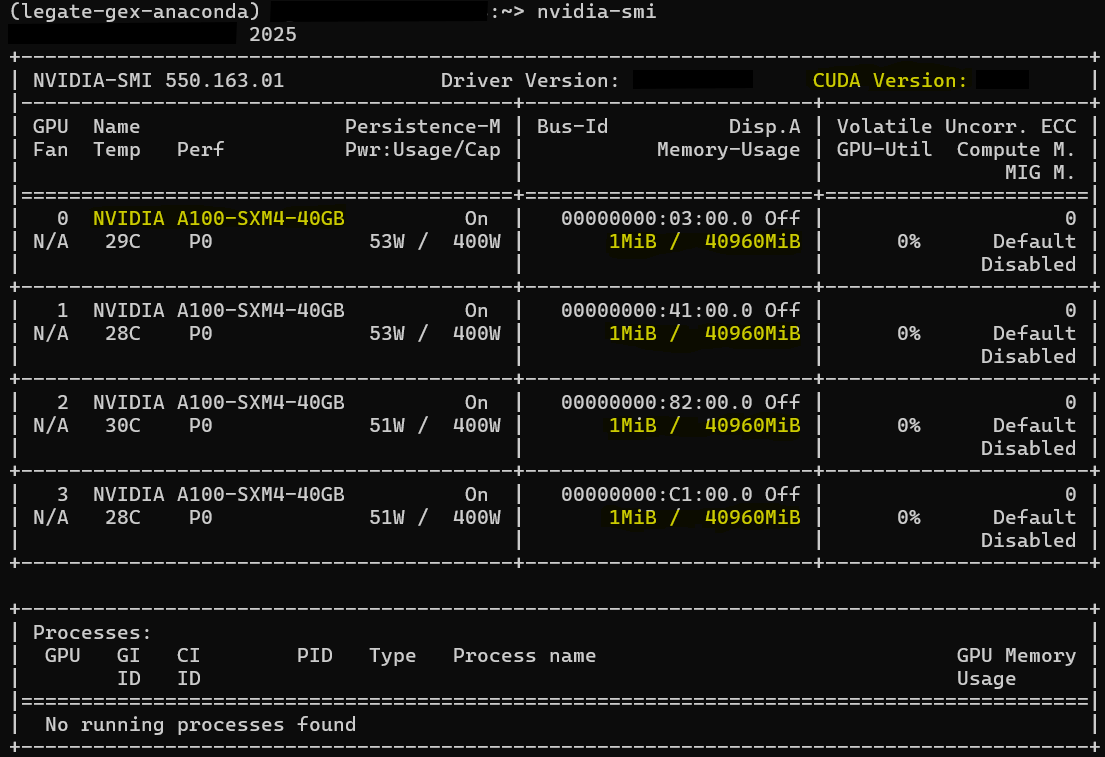Click the Memory-Usage column header
1105x757 pixels.
tap(728, 150)
